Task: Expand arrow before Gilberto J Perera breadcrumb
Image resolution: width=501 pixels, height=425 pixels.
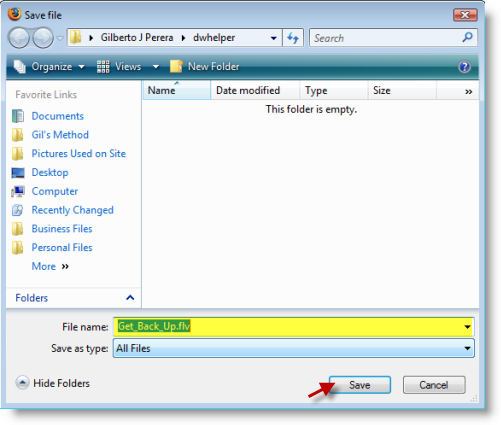Action: coord(91,38)
